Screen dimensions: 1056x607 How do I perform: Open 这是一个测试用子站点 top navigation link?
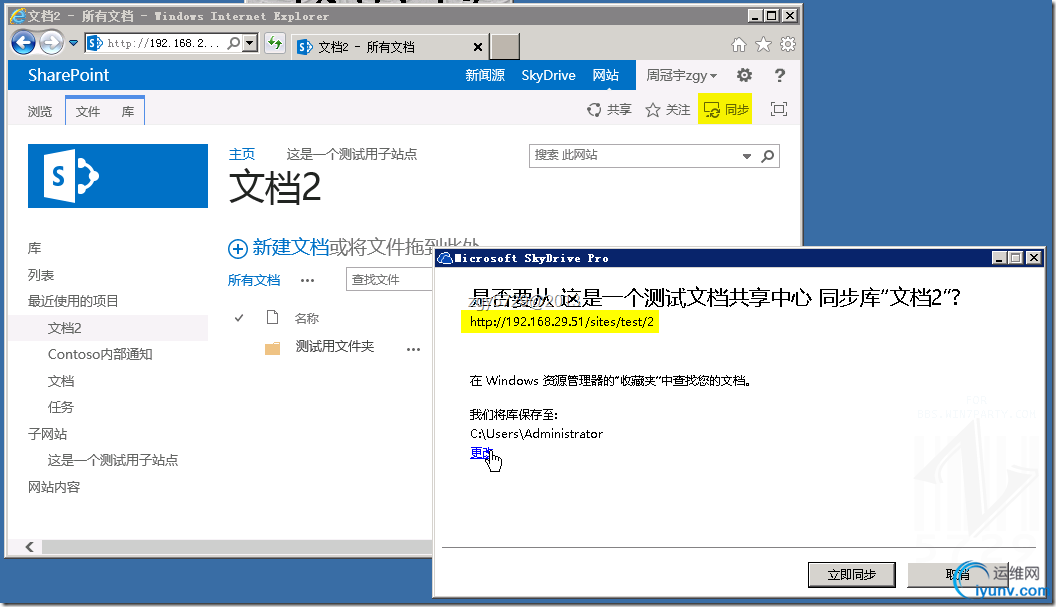[x=352, y=154]
